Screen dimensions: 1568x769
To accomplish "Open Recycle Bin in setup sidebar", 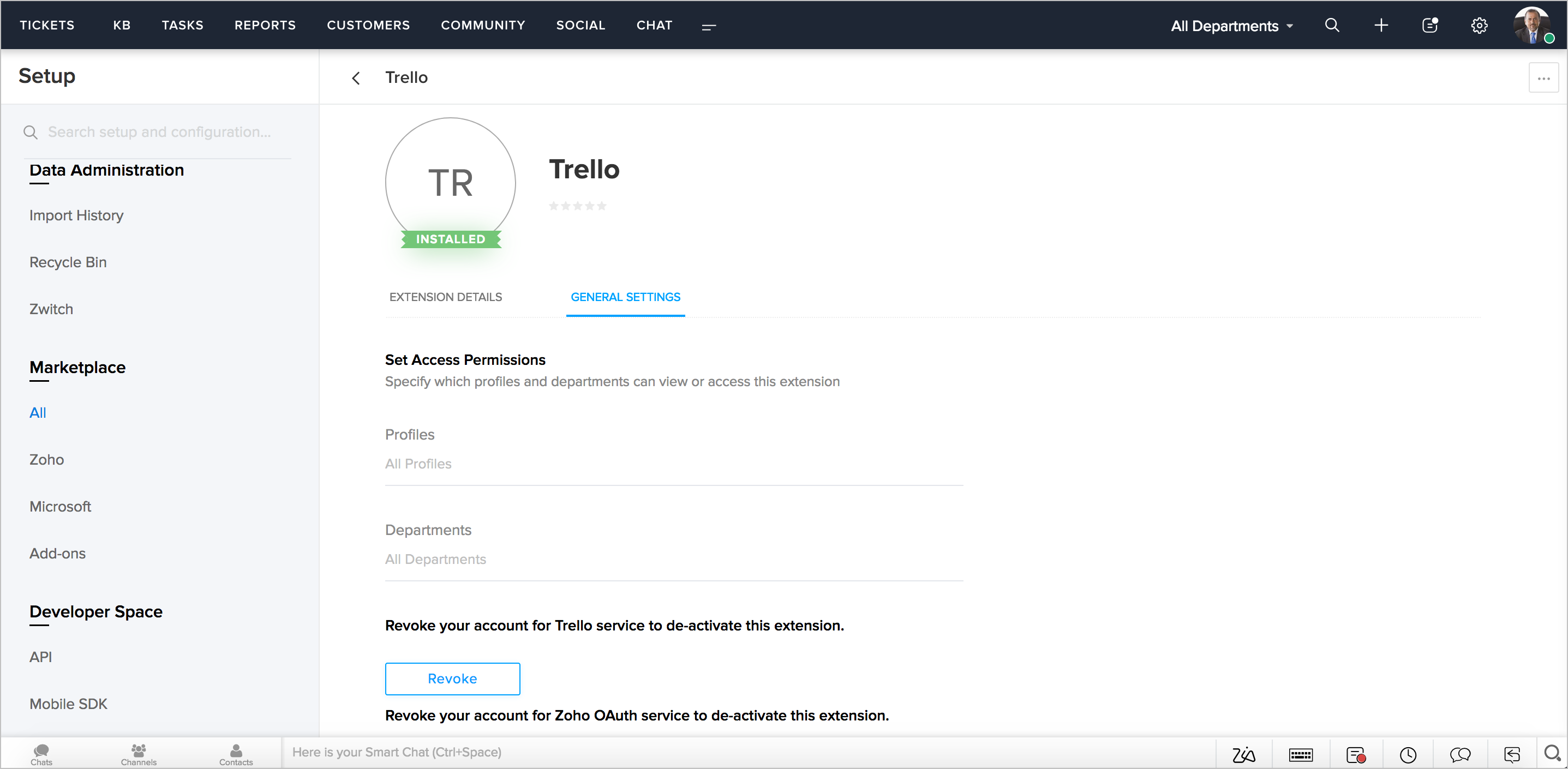I will click(68, 262).
